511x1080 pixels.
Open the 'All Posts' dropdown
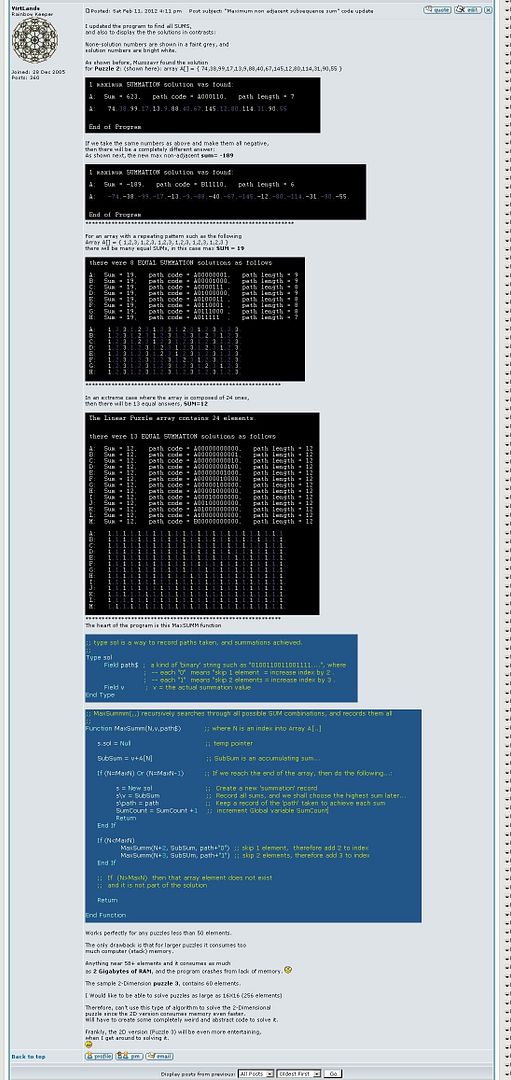click(x=256, y=1073)
